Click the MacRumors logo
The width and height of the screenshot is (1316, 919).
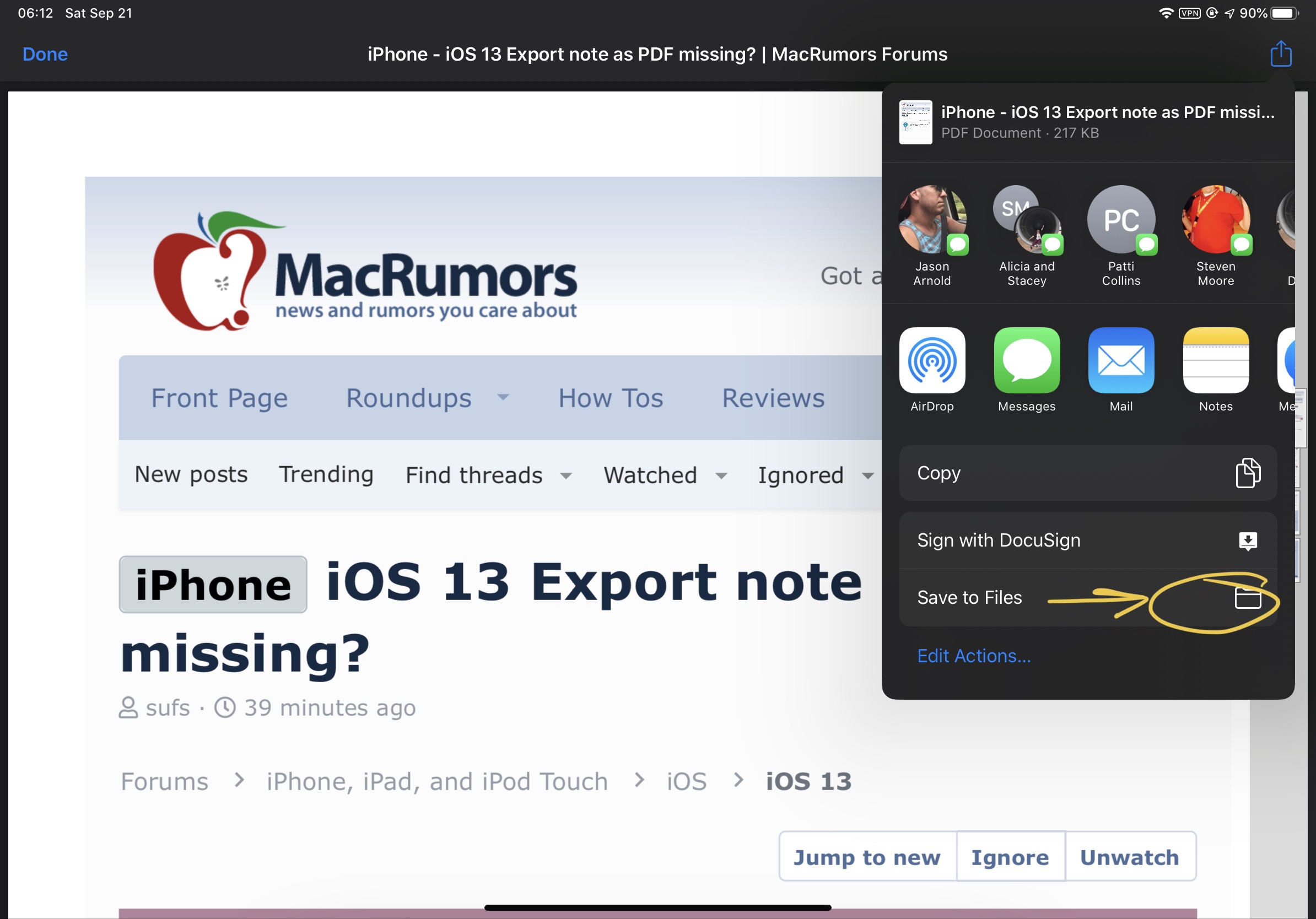coord(365,272)
